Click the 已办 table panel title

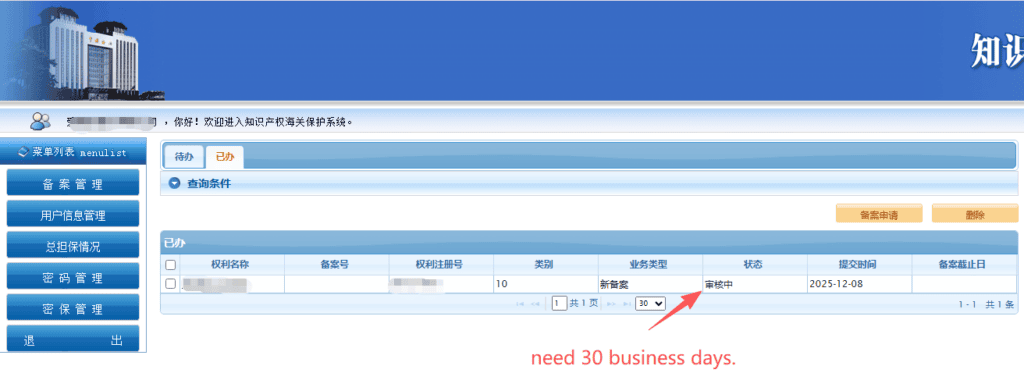(x=174, y=243)
